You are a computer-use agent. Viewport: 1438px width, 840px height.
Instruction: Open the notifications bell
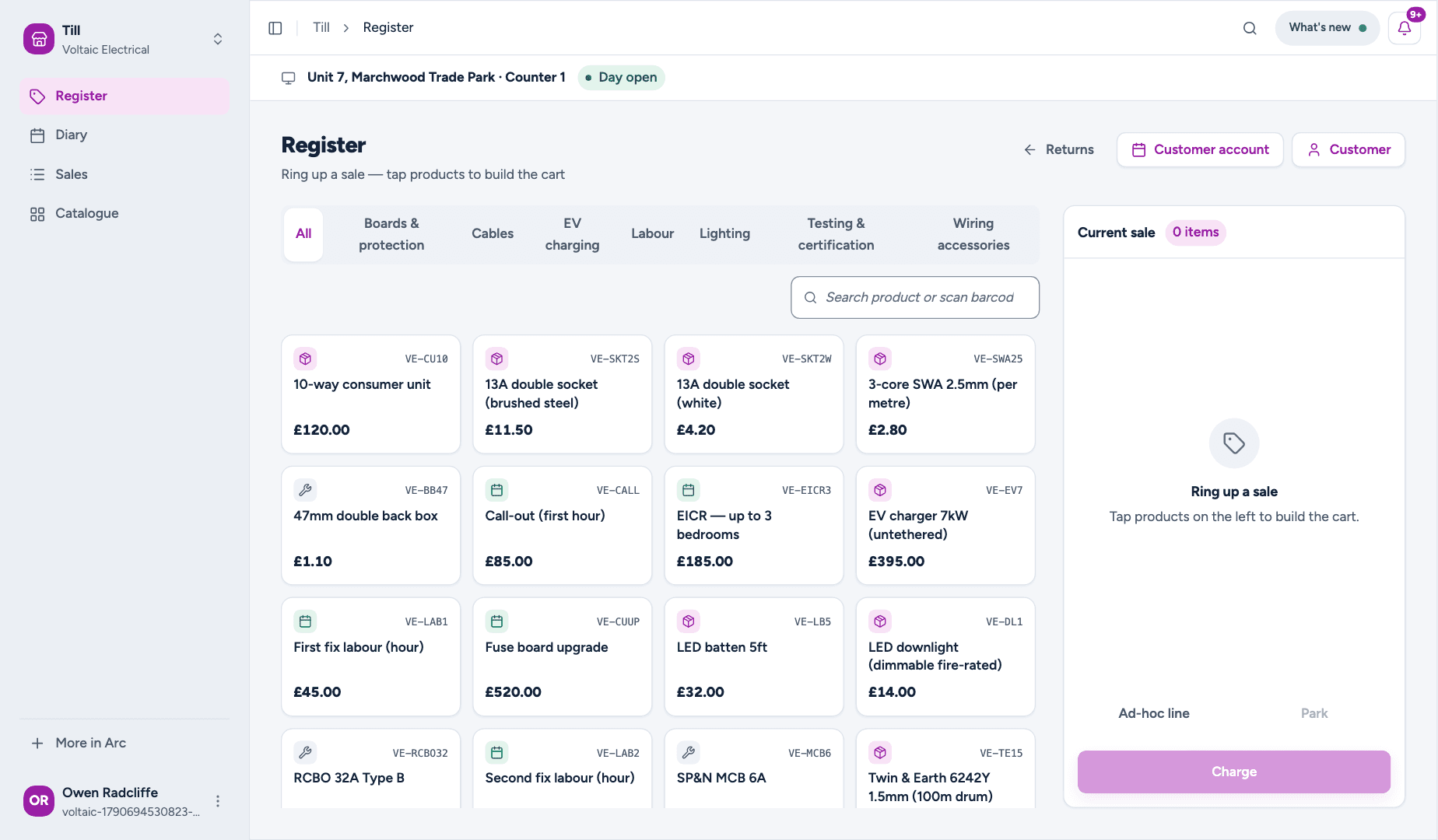tap(1405, 28)
